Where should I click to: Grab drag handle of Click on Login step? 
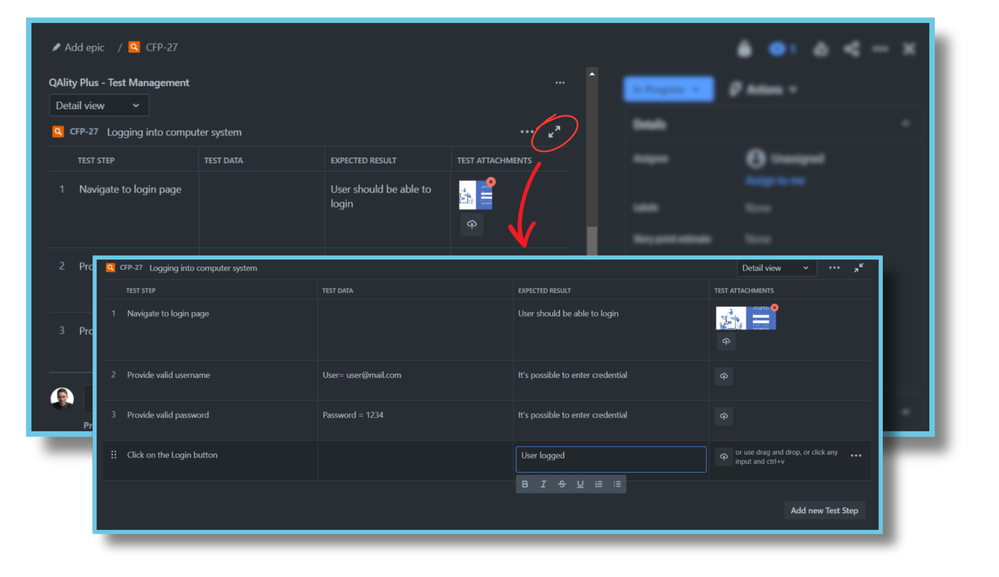point(113,455)
